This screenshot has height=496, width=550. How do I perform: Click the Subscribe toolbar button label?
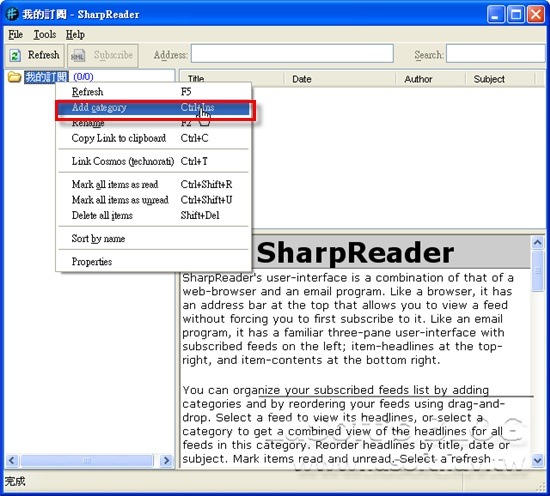113,55
